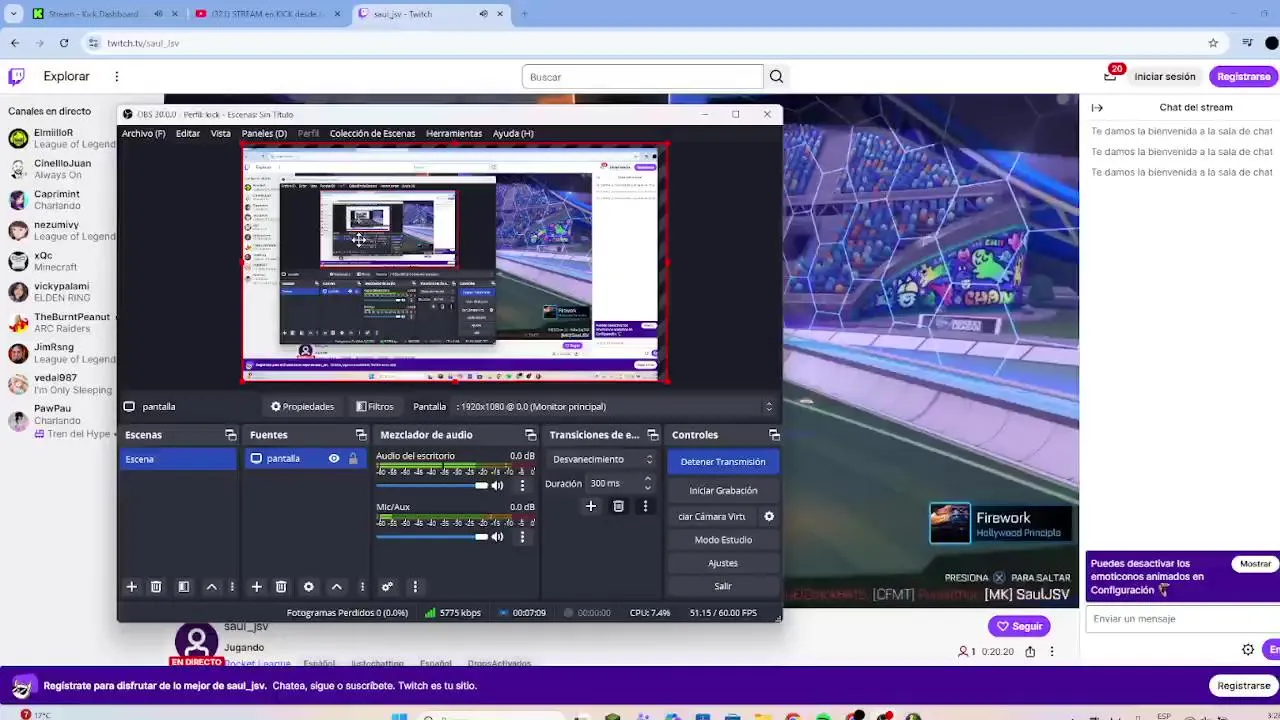Add a new source in Fuentes panel

point(256,587)
